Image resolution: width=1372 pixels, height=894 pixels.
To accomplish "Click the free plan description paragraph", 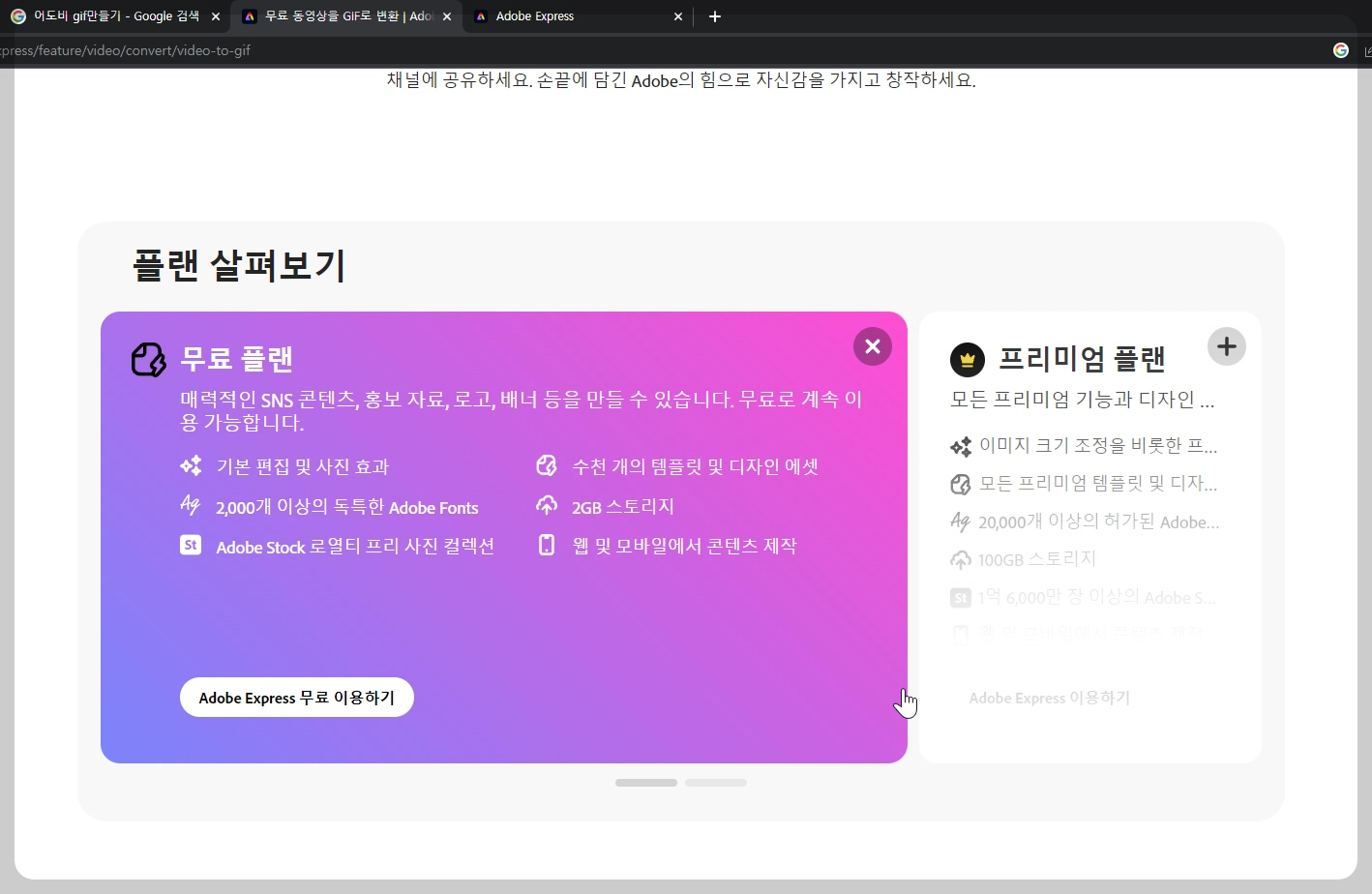I will tap(521, 410).
